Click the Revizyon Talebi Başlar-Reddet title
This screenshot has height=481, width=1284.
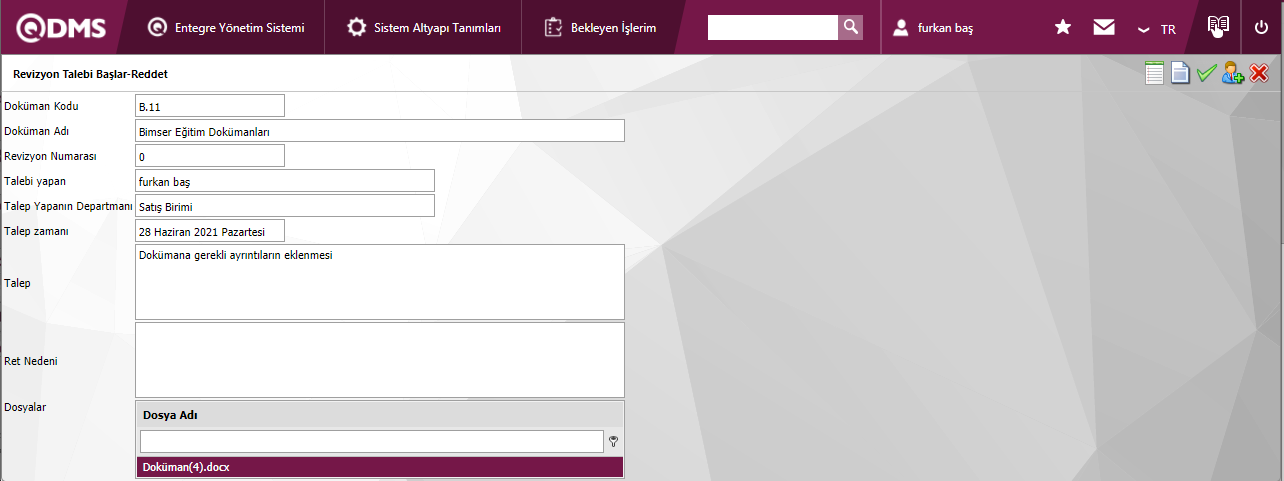90,74
